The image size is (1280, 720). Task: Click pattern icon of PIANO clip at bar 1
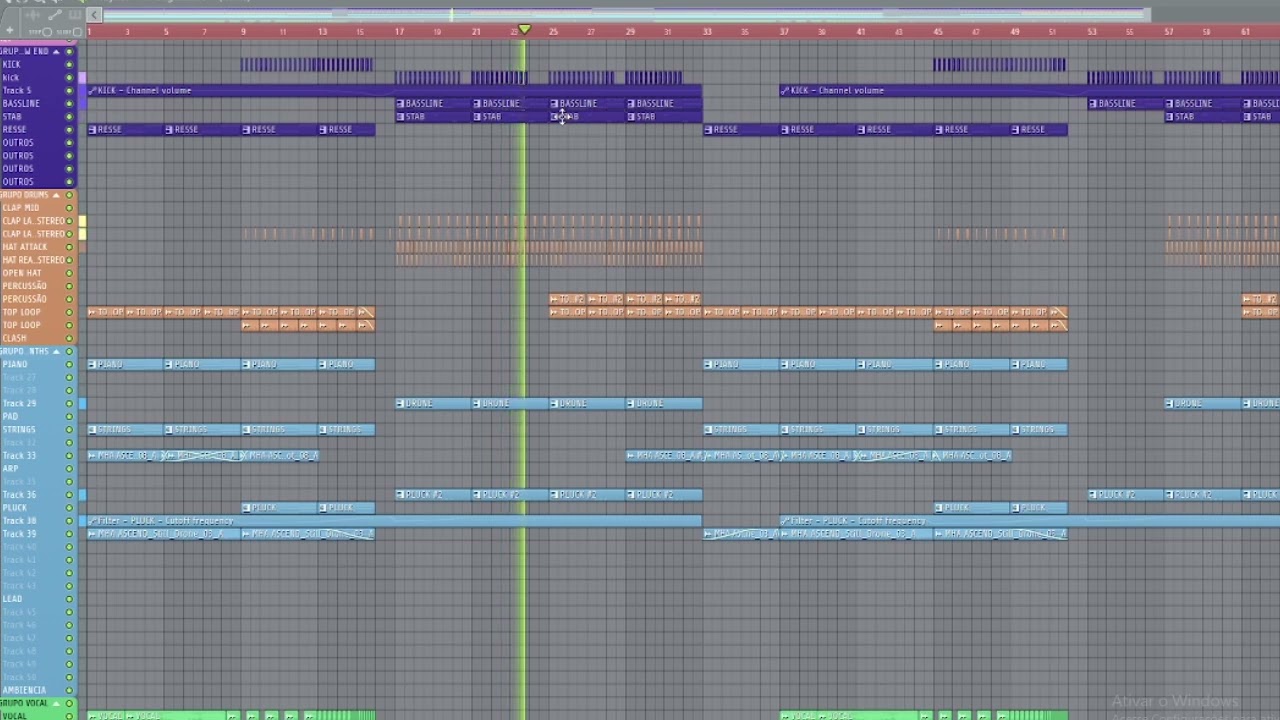pos(92,364)
